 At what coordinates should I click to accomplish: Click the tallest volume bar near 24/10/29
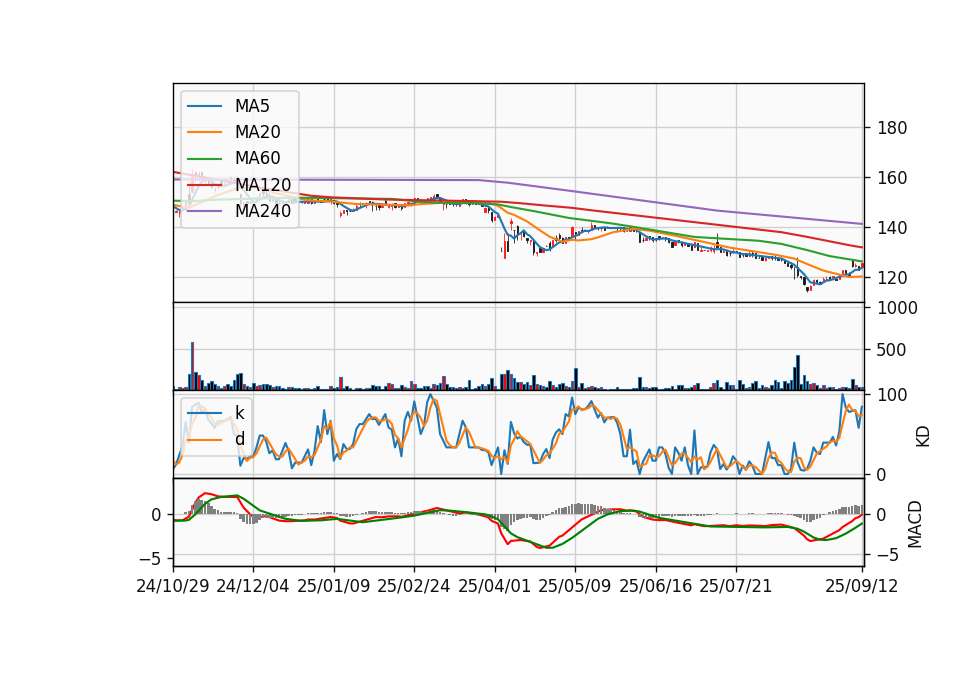tap(192, 366)
